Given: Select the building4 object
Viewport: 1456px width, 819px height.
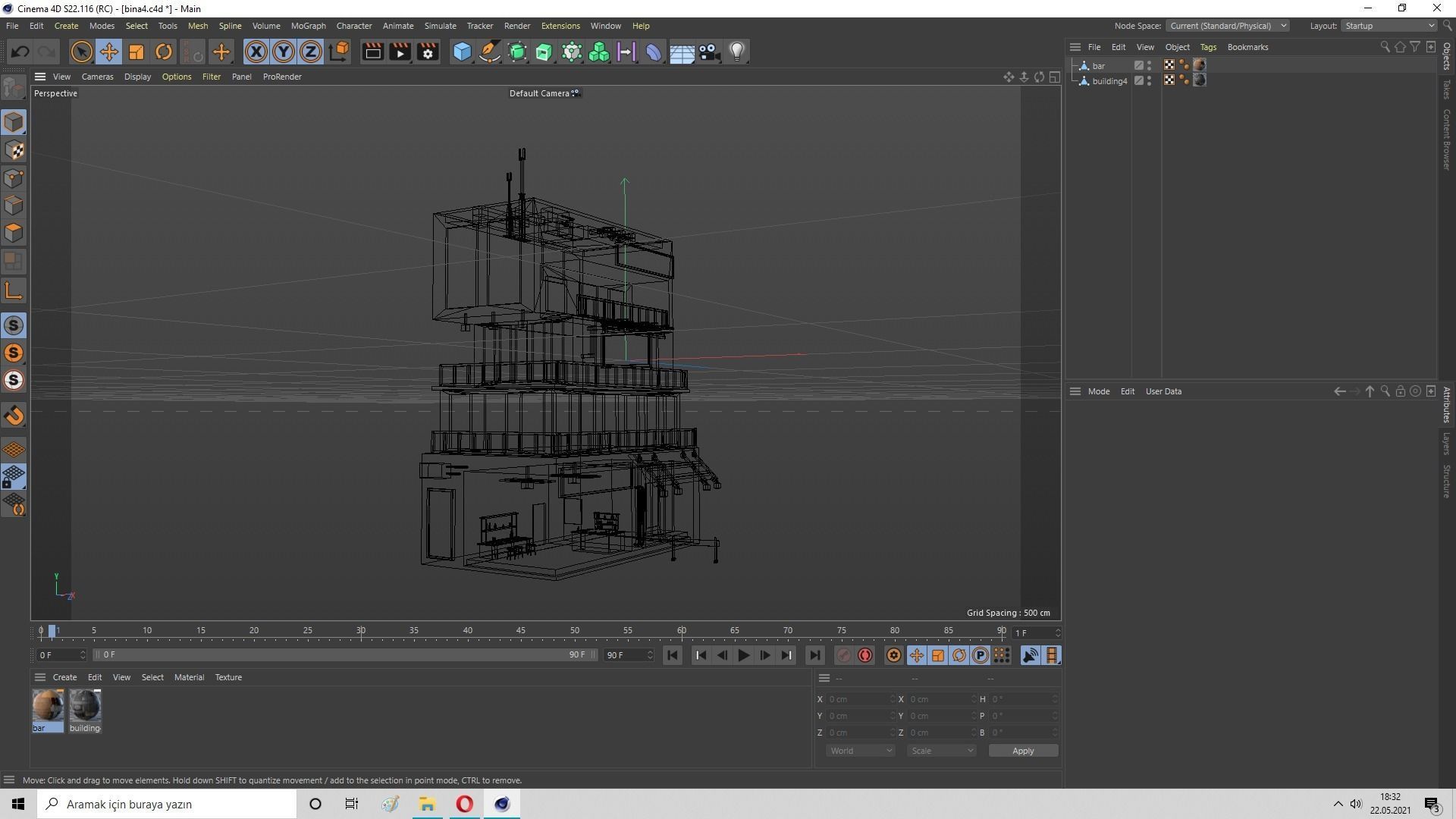Looking at the screenshot, I should pos(1109,81).
